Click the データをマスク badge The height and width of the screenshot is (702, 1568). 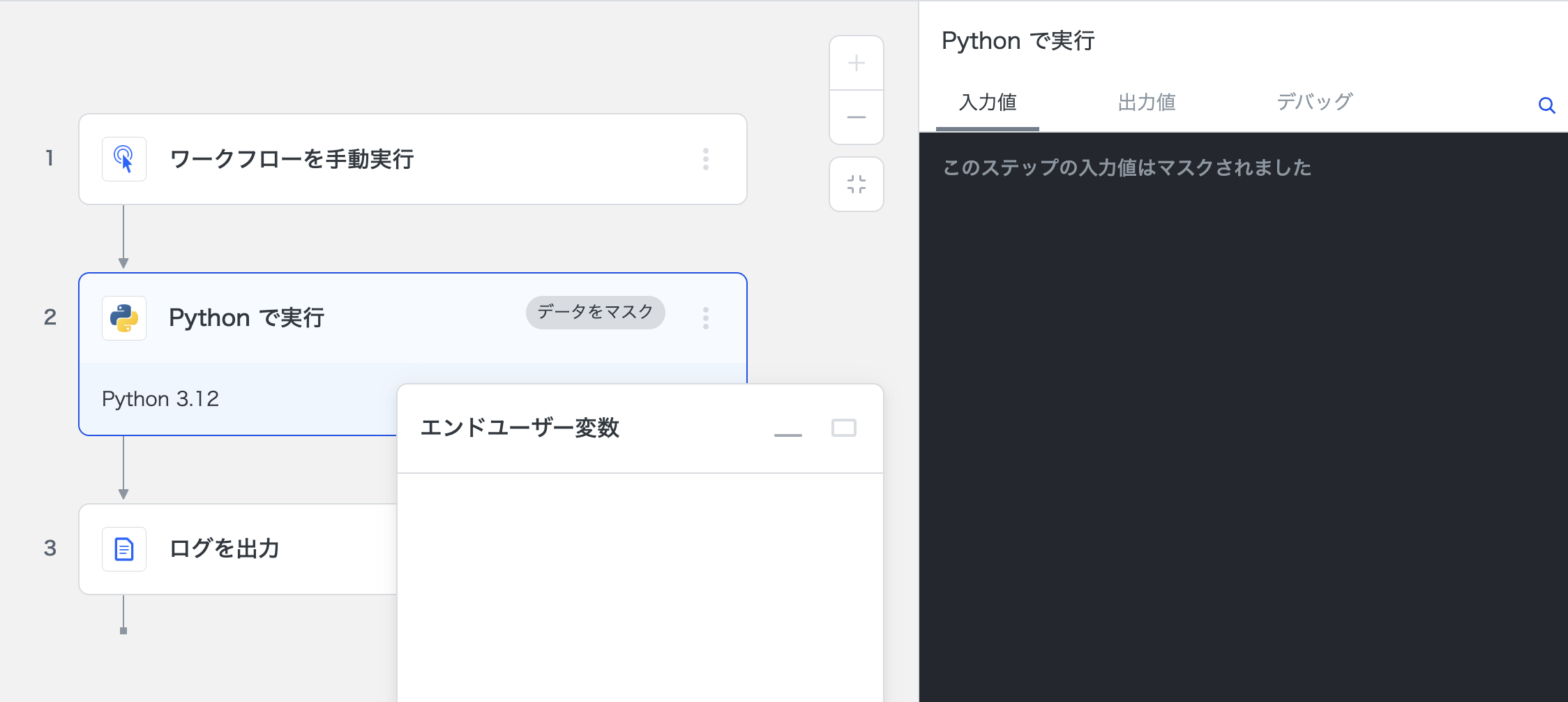[595, 312]
